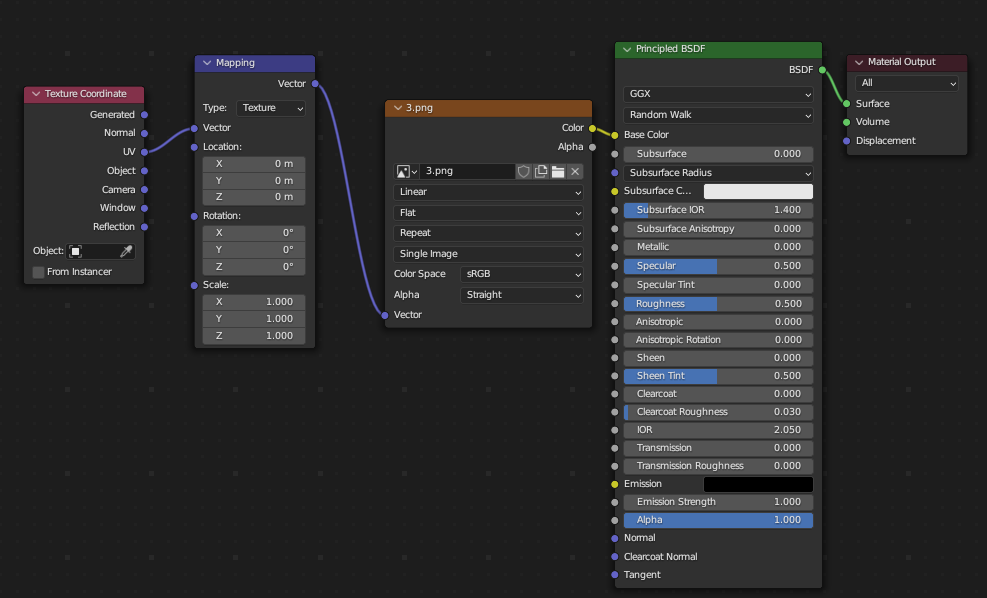Click the Base Color input socket
Image resolution: width=987 pixels, height=598 pixels.
click(615, 135)
